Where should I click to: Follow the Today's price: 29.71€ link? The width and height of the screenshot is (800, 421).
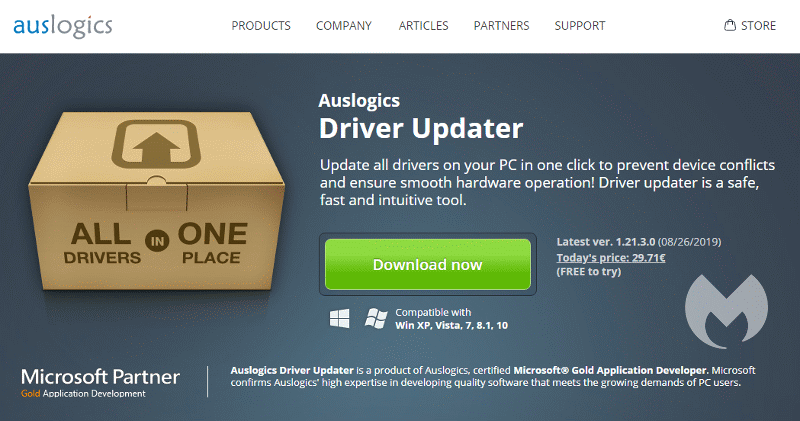(611, 258)
